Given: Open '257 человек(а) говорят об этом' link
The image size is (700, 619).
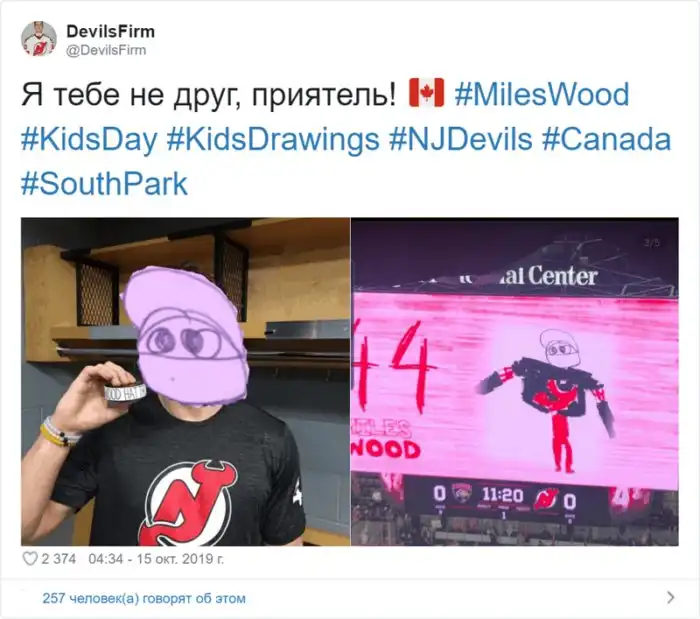Looking at the screenshot, I should pyautogui.click(x=144, y=598).
